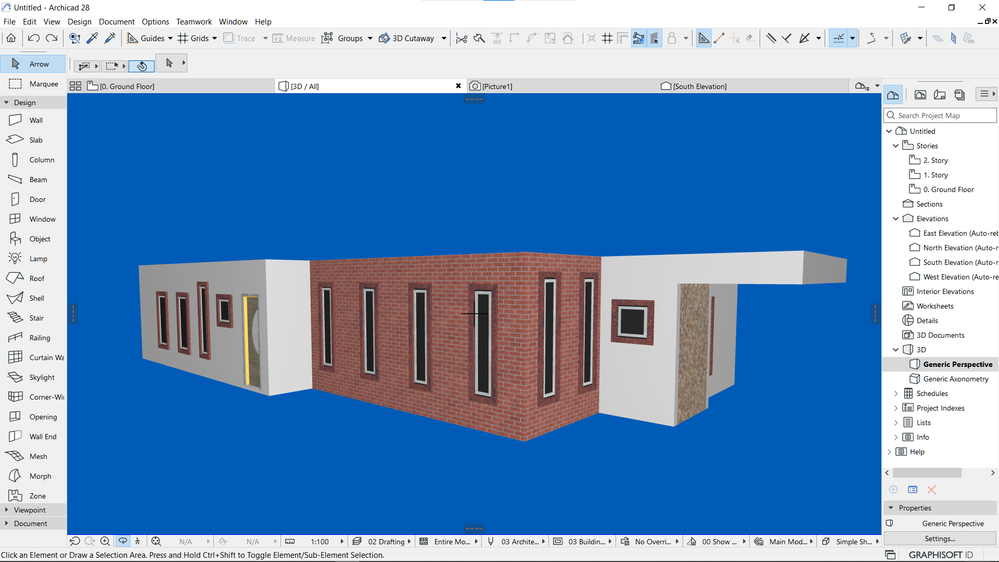Screen dimensions: 999x562
Task: Open the 3D Cutaway dropdown arrow
Action: click(x=444, y=39)
